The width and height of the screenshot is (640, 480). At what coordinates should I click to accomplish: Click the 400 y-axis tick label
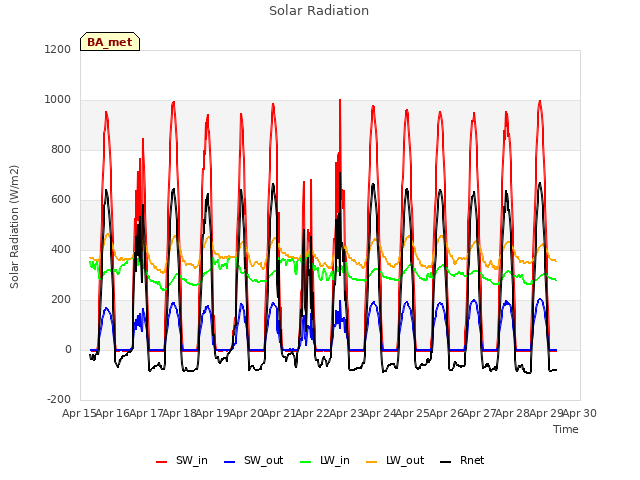[x=61, y=250]
